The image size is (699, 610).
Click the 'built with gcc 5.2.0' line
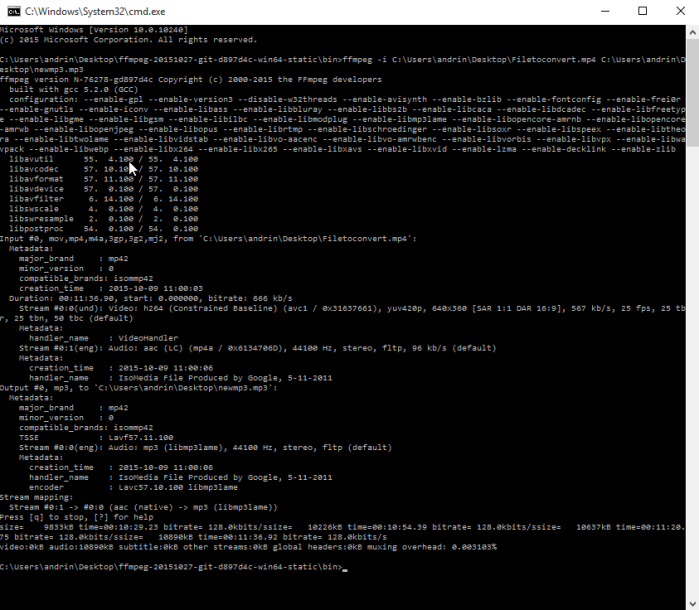74,89
